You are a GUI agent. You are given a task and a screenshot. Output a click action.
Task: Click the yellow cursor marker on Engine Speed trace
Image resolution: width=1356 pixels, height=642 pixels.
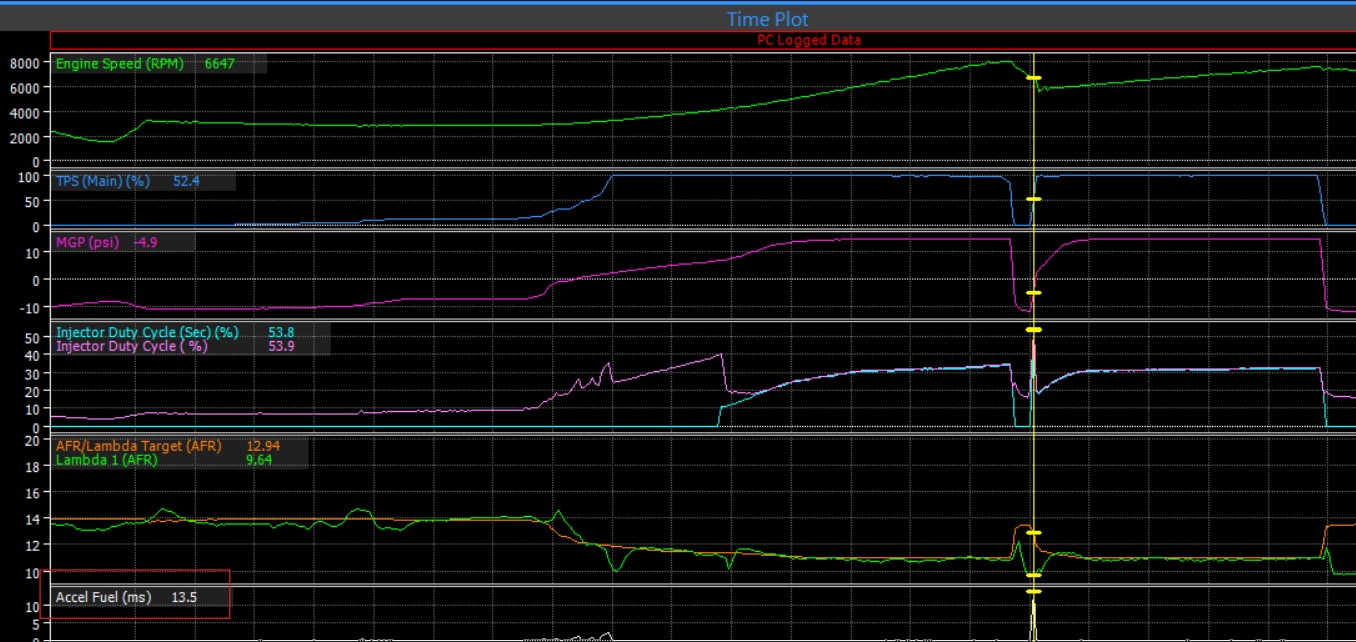1034,78
